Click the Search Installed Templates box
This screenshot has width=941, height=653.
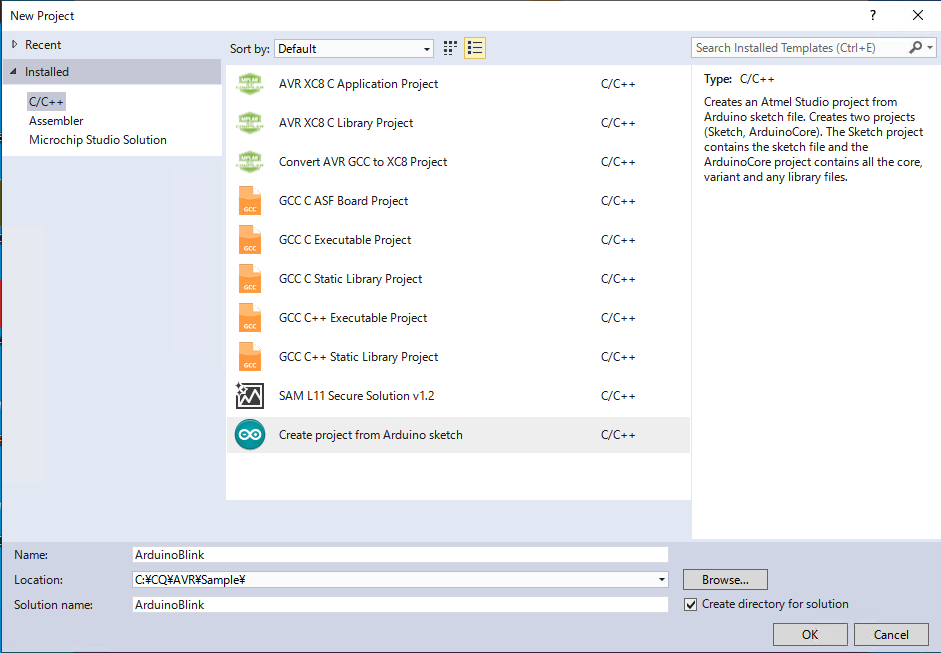(x=800, y=48)
